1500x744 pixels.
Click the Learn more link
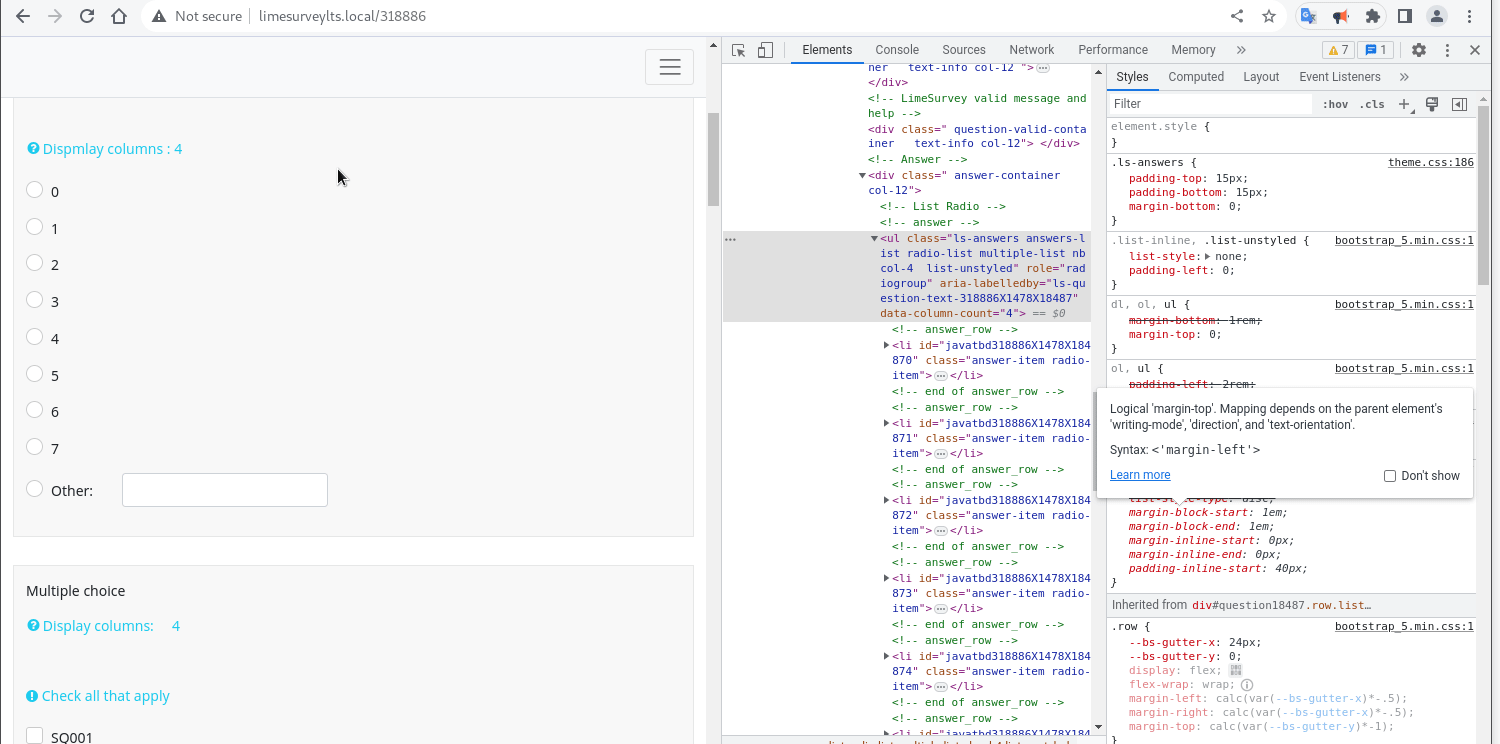[x=1139, y=475]
